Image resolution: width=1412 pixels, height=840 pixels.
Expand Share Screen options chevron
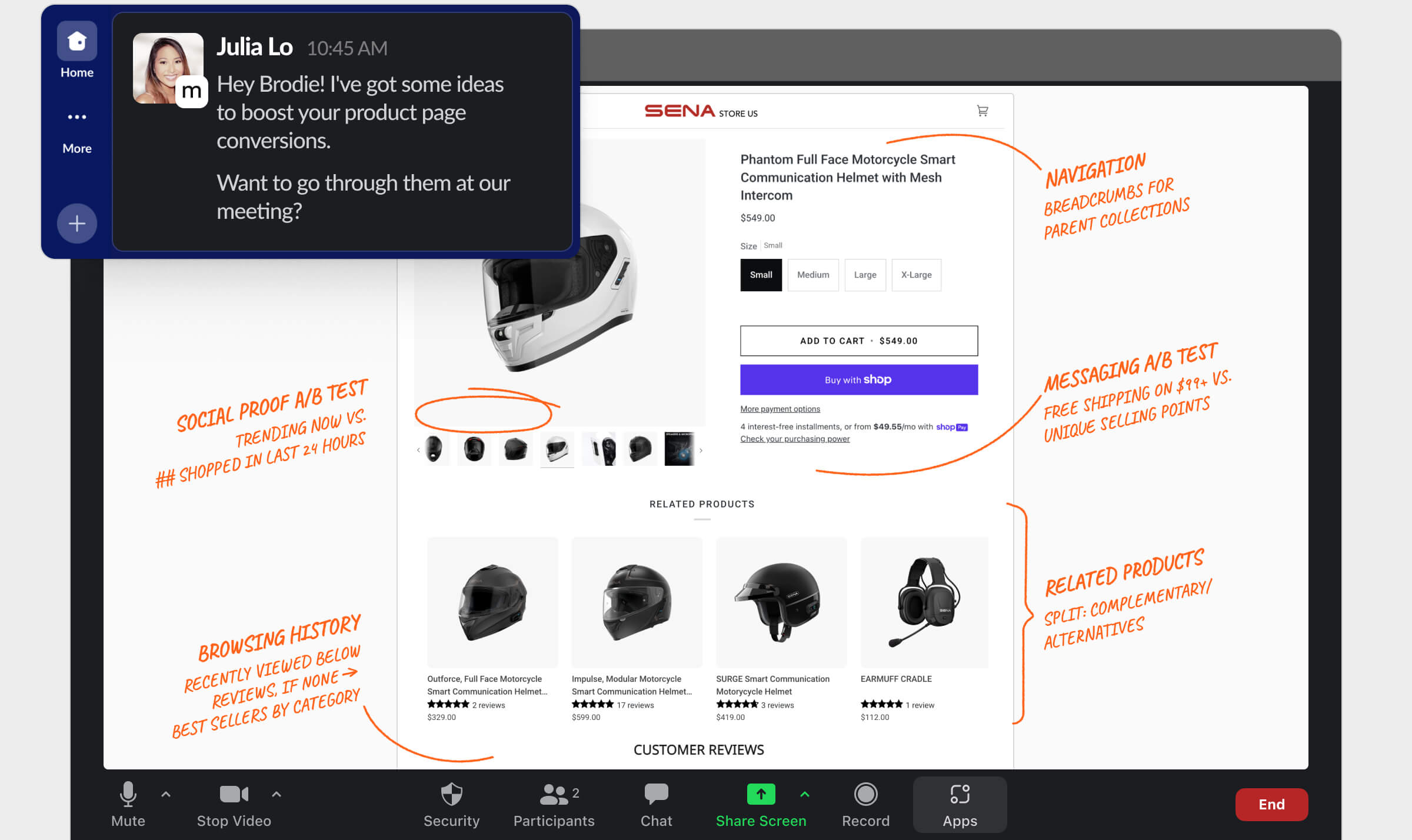point(805,794)
